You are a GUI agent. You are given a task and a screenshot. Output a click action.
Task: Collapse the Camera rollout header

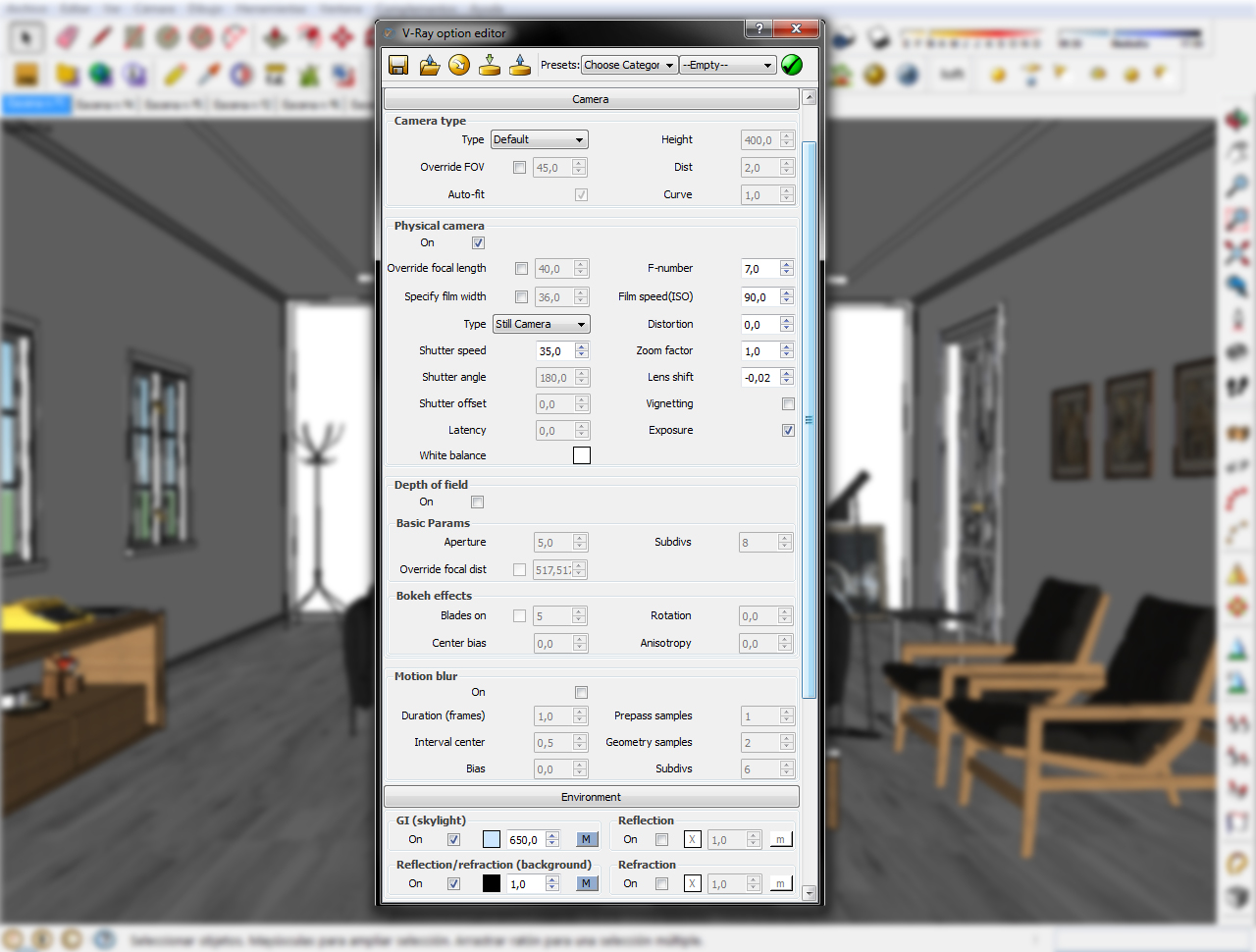pyautogui.click(x=591, y=99)
